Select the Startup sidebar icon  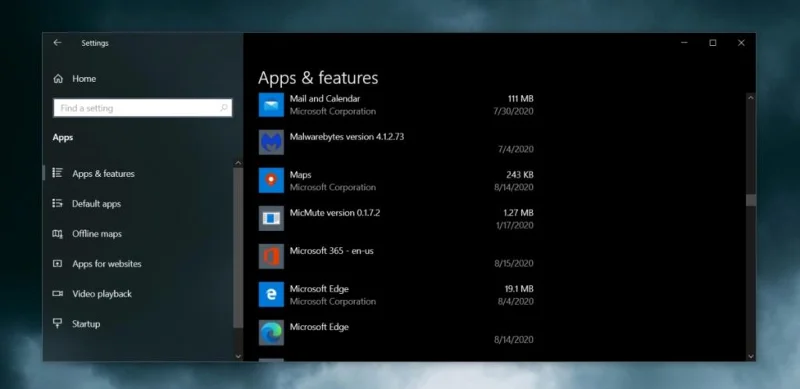click(58, 323)
